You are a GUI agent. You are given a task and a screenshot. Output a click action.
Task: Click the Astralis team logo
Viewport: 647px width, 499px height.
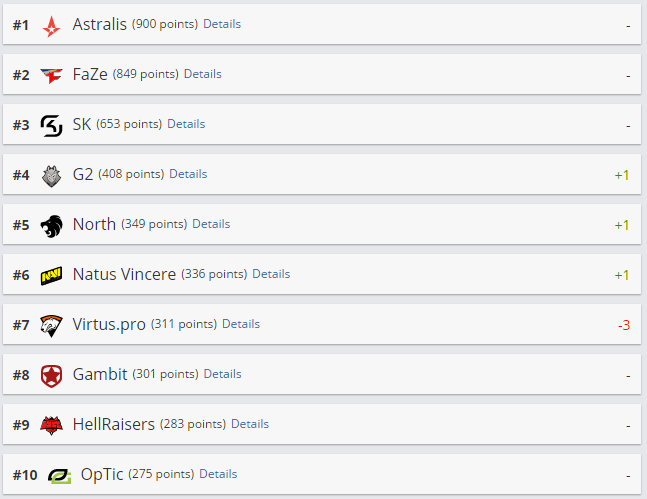point(51,25)
